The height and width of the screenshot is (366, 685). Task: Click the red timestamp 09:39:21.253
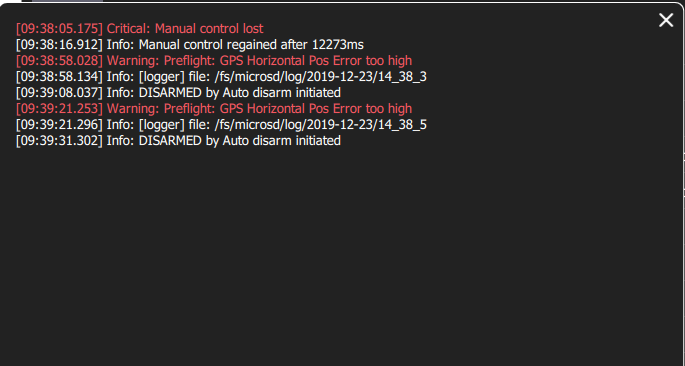click(x=59, y=109)
